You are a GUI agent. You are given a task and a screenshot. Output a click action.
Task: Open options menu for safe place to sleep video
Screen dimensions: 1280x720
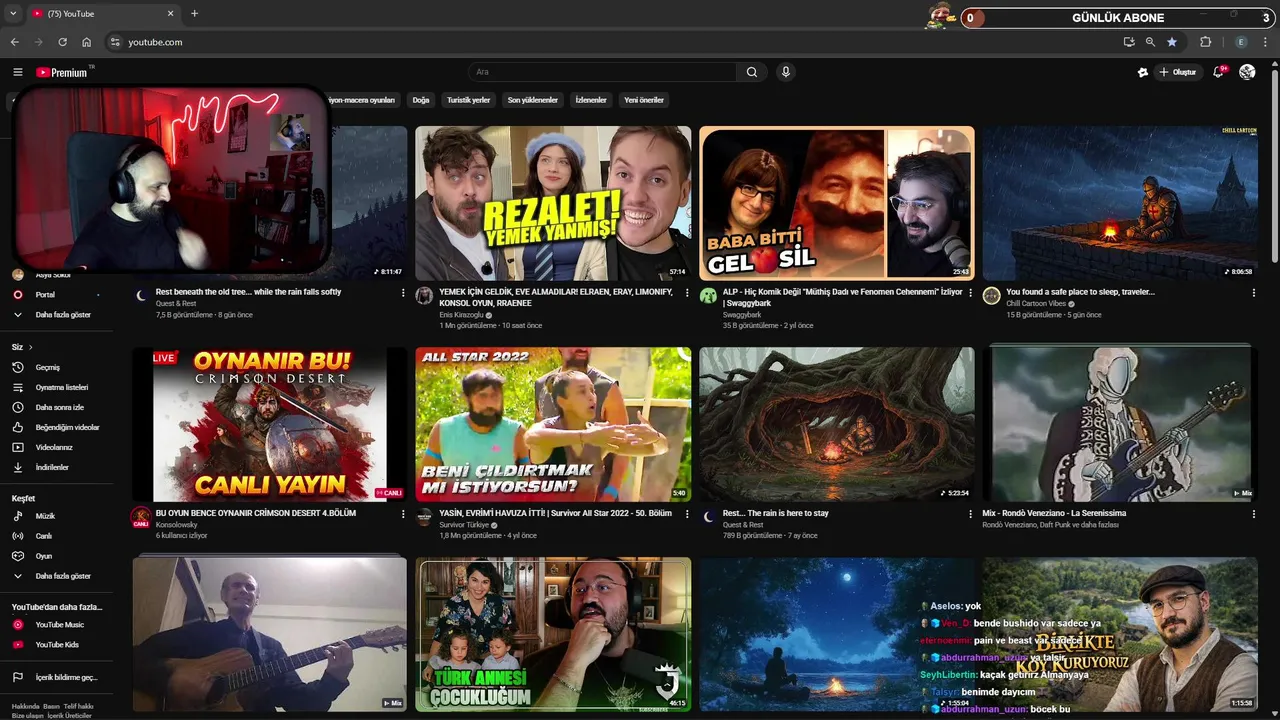click(x=1254, y=293)
